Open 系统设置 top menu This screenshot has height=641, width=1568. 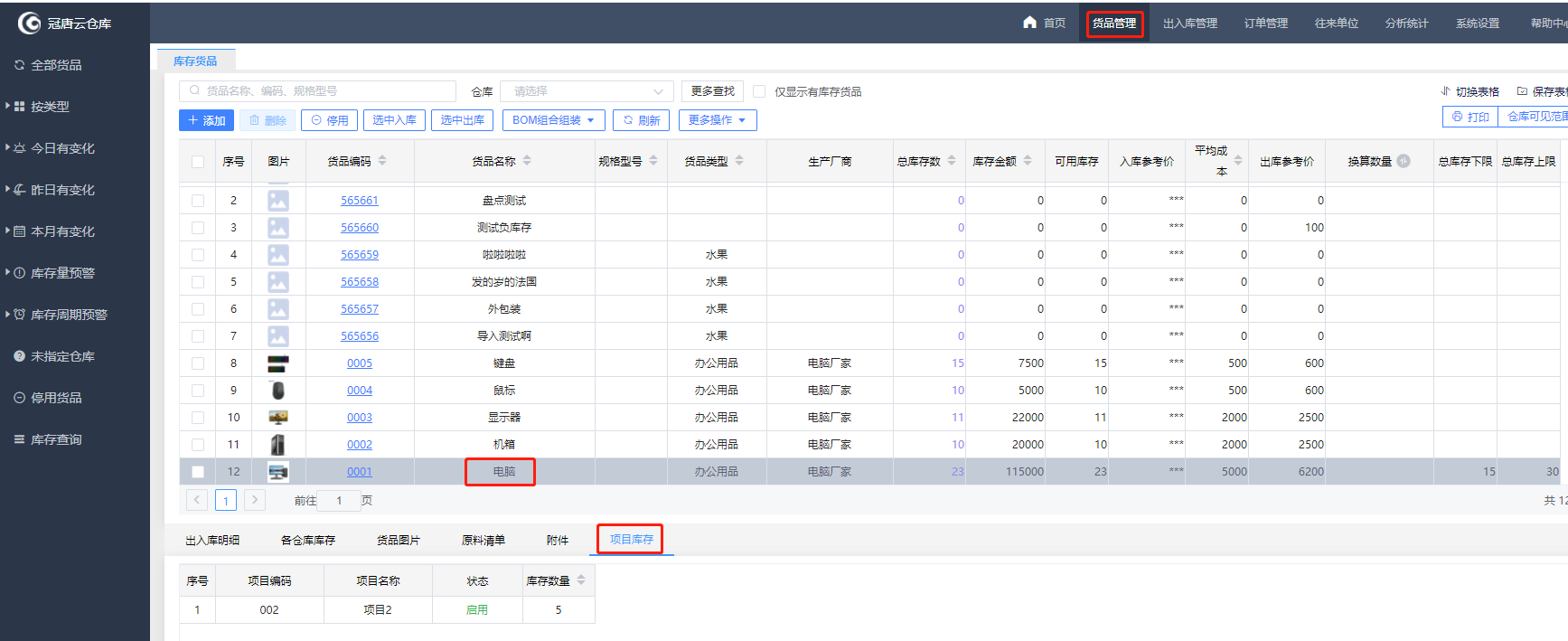1478,24
